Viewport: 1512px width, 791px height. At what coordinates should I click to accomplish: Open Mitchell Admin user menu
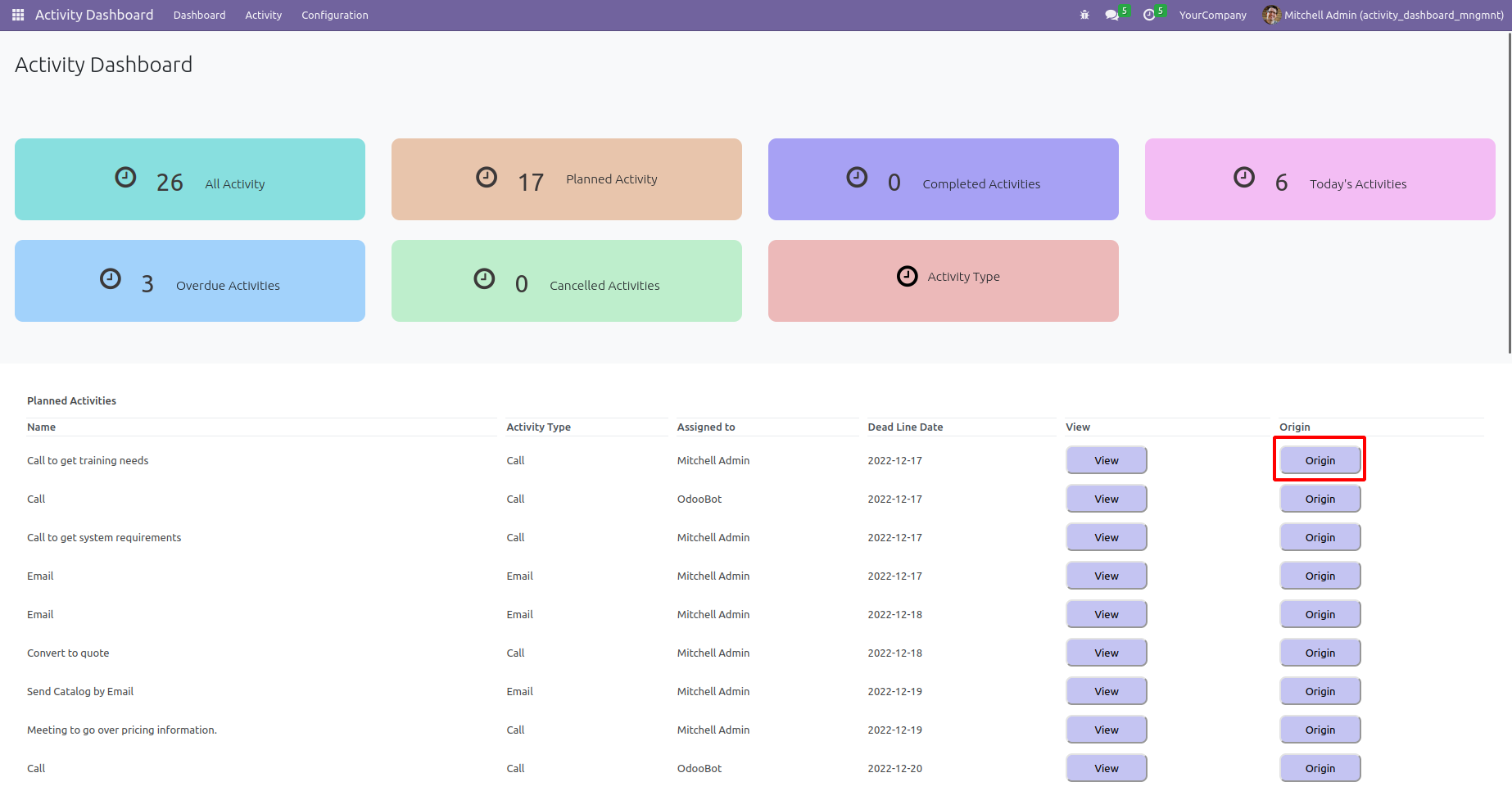click(1384, 15)
